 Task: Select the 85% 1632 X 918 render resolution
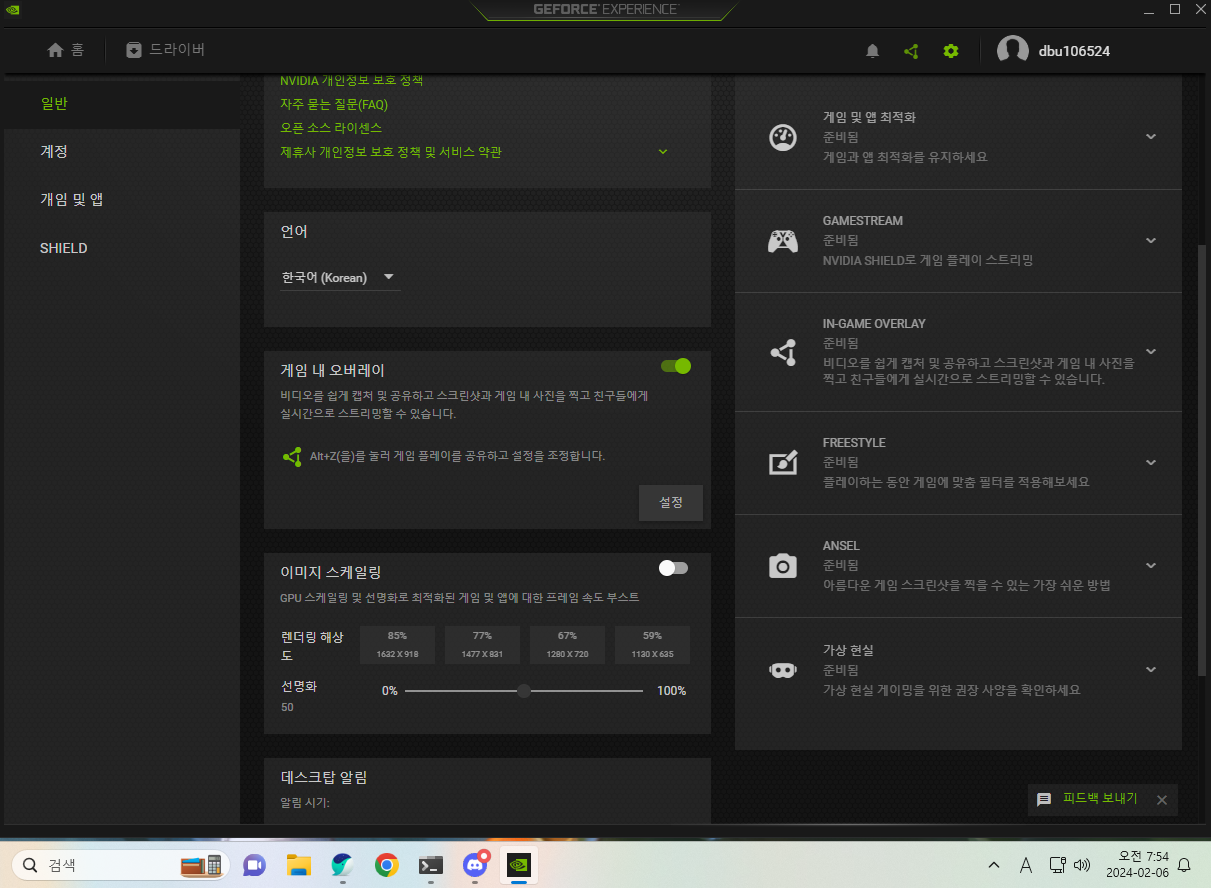click(x=397, y=645)
